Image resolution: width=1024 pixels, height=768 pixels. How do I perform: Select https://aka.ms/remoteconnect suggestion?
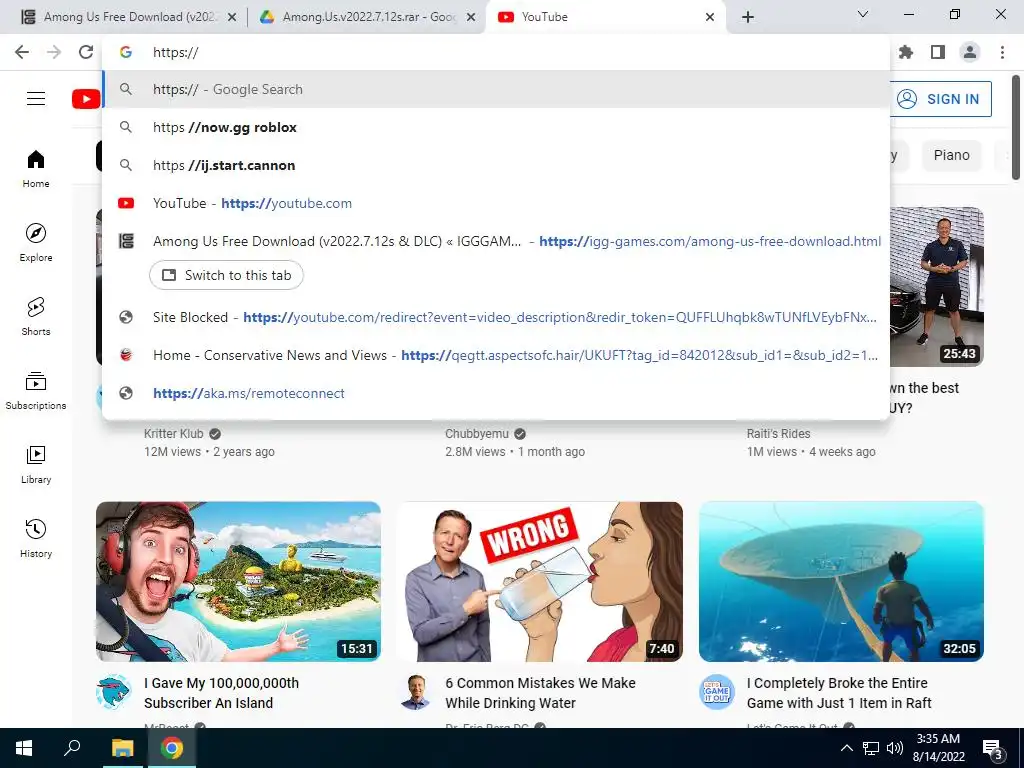[x=496, y=393]
